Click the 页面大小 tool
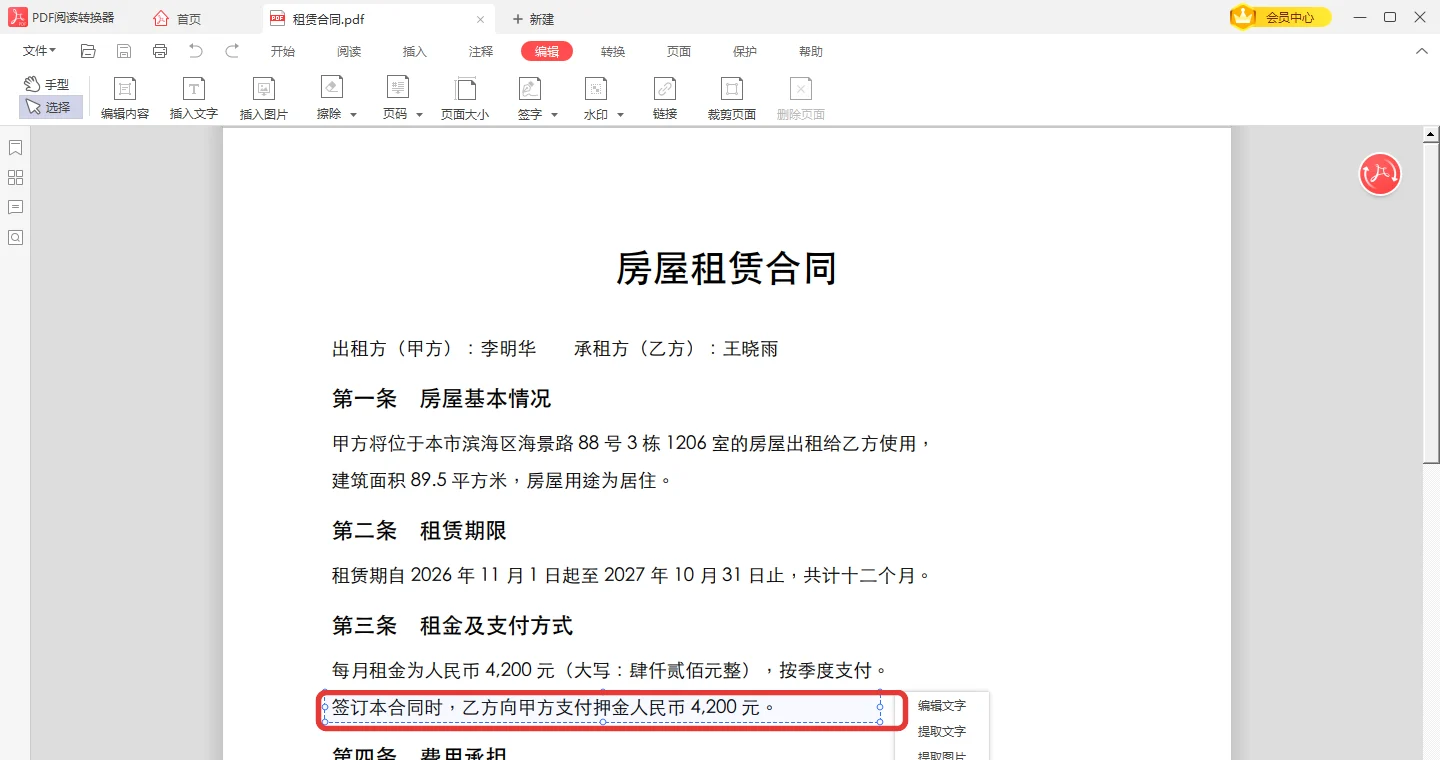Image resolution: width=1440 pixels, height=760 pixels. [465, 99]
